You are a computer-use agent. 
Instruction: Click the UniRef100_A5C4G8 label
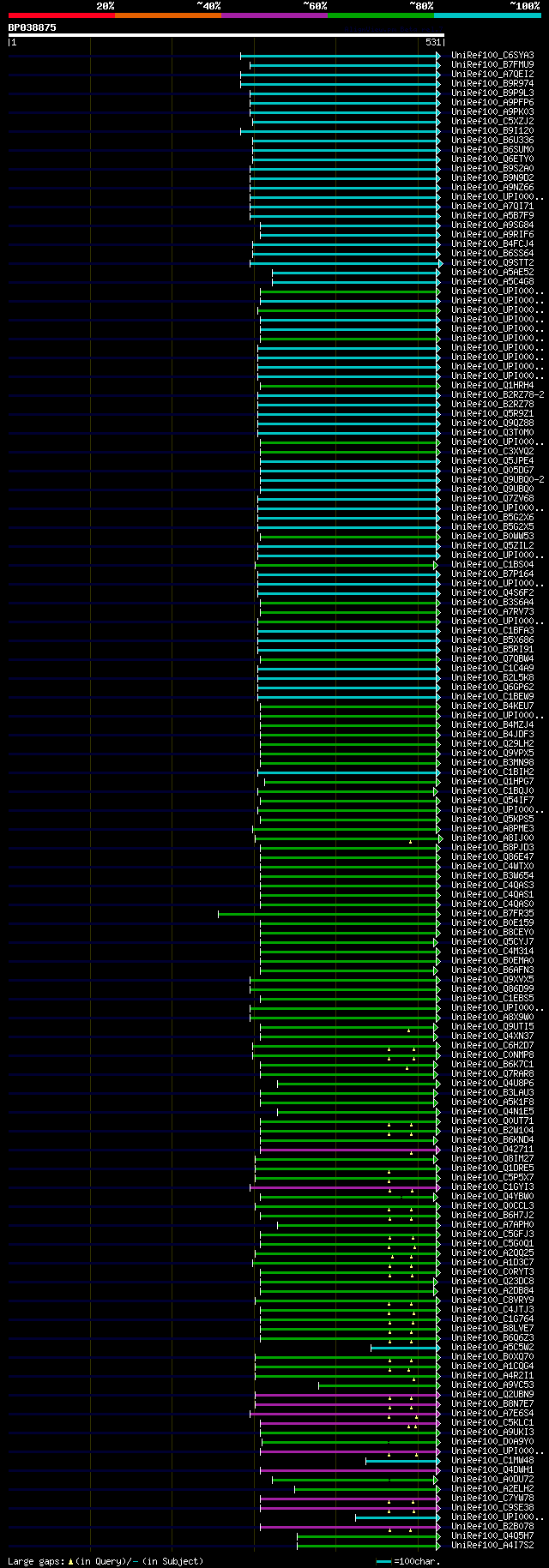pyautogui.click(x=492, y=282)
